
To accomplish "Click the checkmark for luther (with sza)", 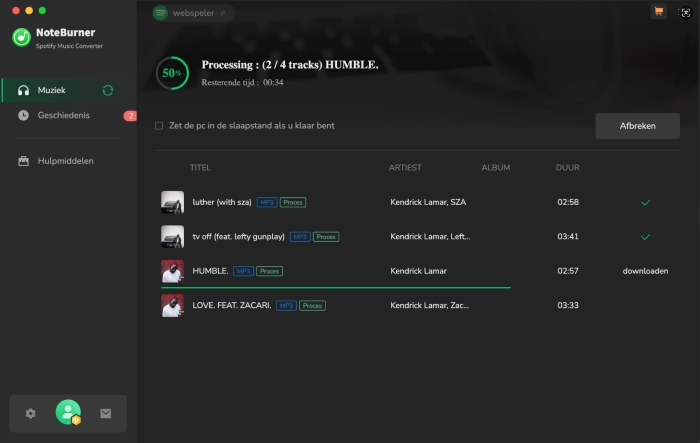I will (646, 203).
